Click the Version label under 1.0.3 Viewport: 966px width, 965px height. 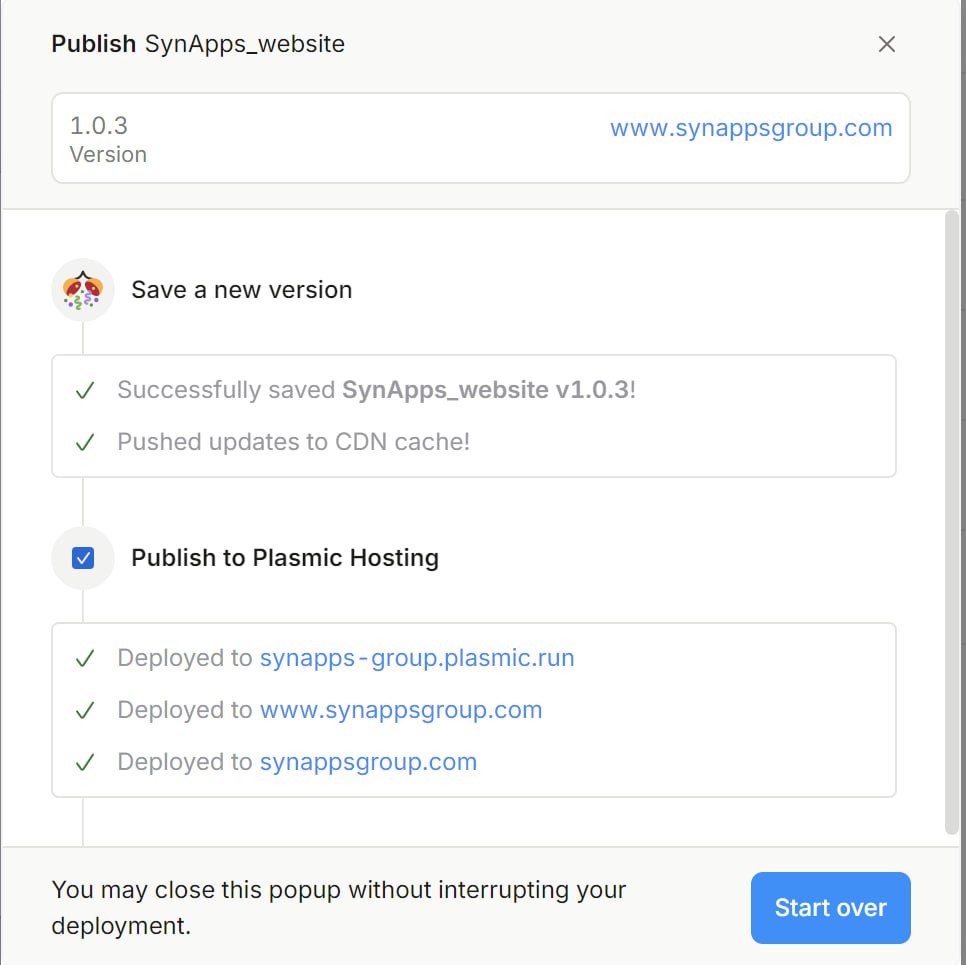[108, 155]
